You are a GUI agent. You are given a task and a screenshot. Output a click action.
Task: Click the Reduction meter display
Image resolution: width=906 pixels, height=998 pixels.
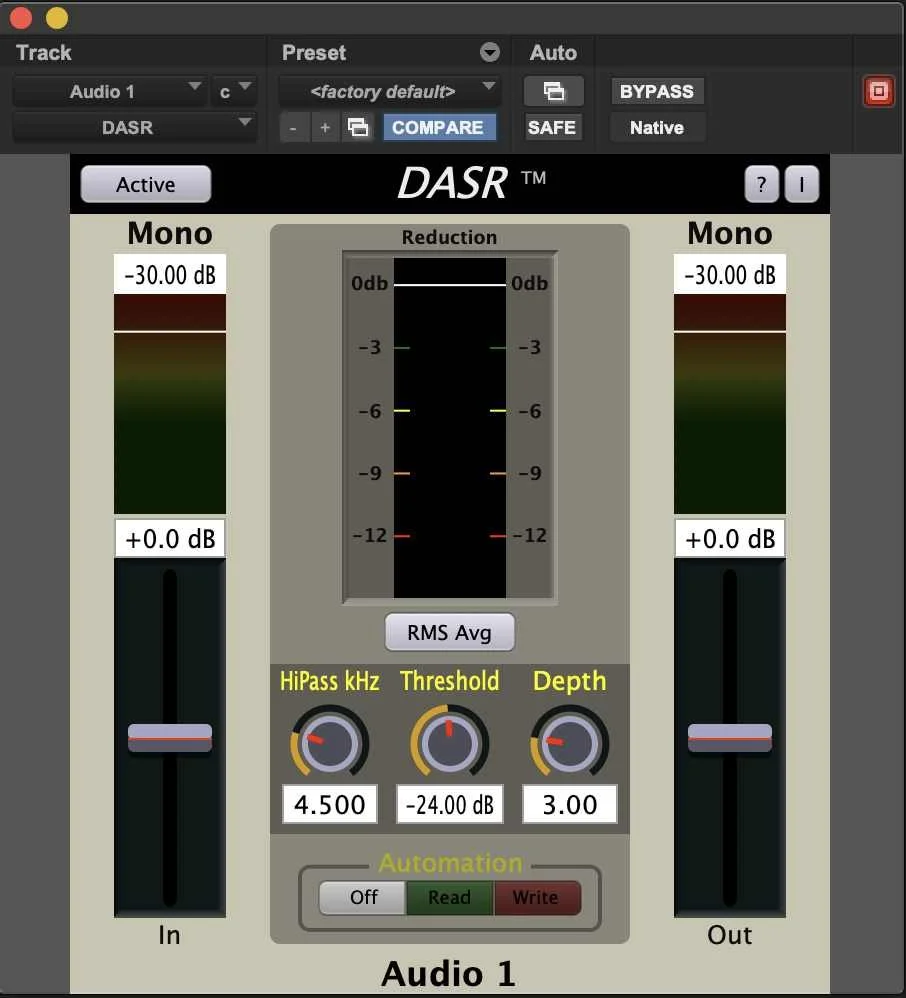[449, 428]
